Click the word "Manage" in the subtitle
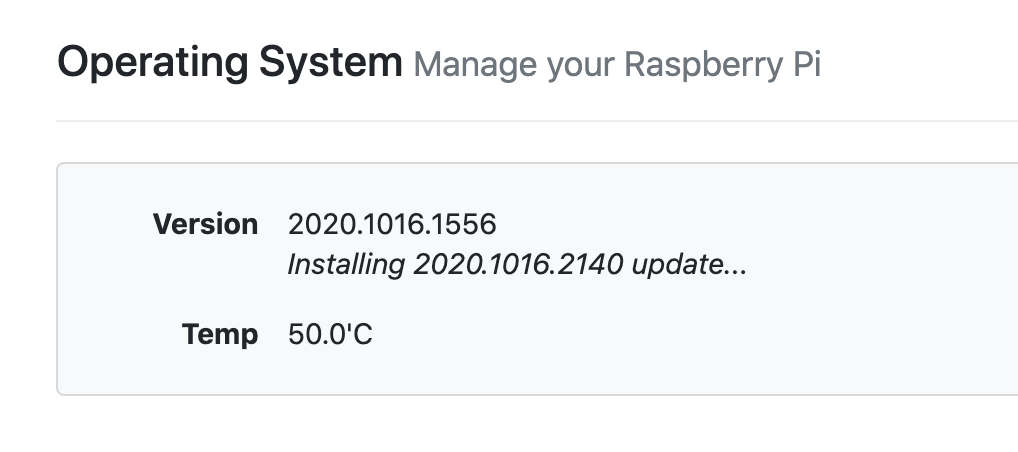The width and height of the screenshot is (1018, 452). [x=474, y=65]
